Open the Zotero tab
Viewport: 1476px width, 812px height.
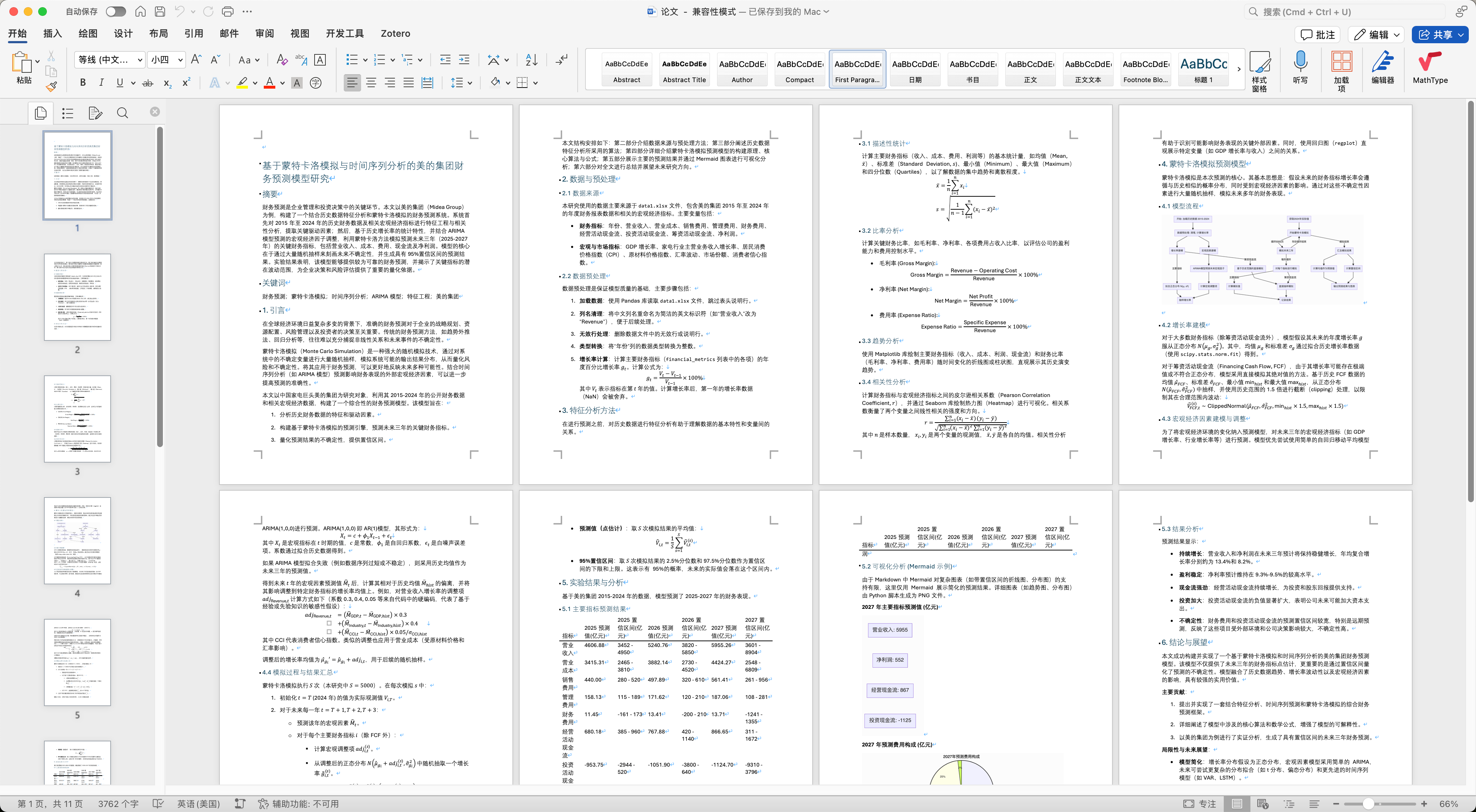click(395, 34)
